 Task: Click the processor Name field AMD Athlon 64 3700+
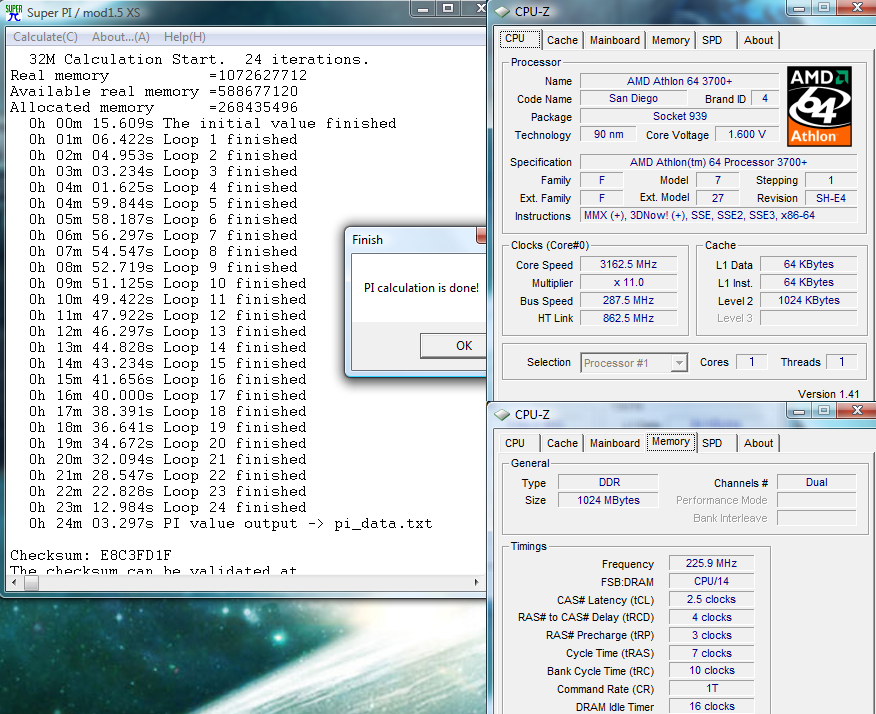679,81
